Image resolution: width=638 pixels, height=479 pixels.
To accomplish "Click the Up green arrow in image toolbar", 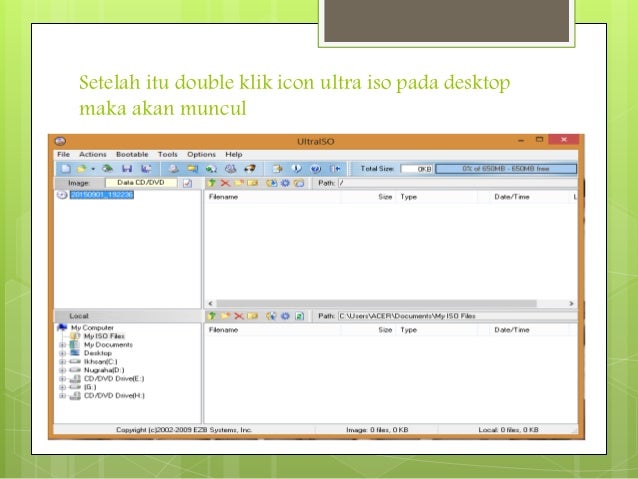I will pyautogui.click(x=211, y=183).
